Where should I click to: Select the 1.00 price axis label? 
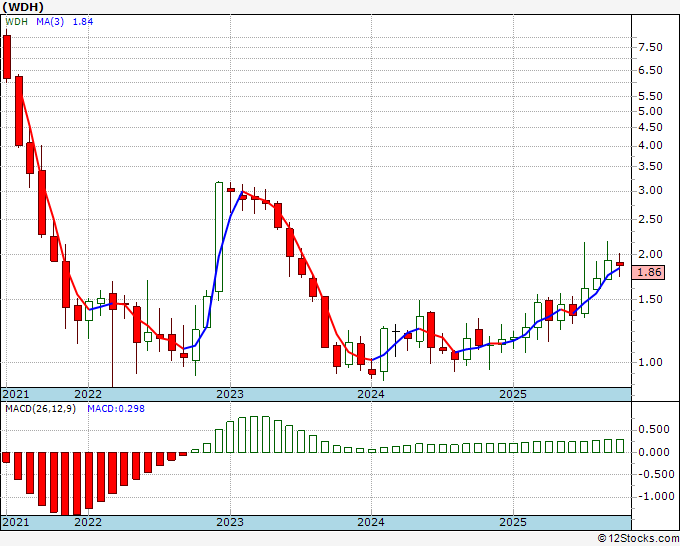click(650, 362)
